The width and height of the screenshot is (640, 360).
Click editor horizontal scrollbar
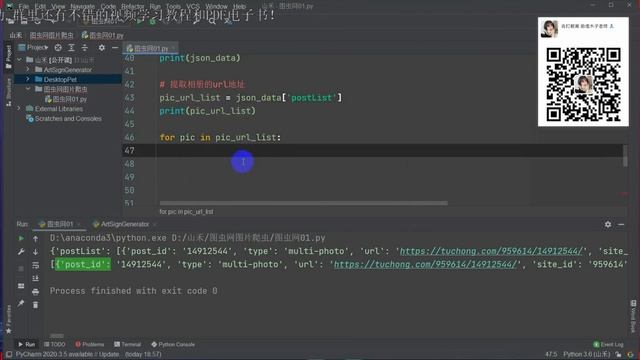(x=303, y=203)
